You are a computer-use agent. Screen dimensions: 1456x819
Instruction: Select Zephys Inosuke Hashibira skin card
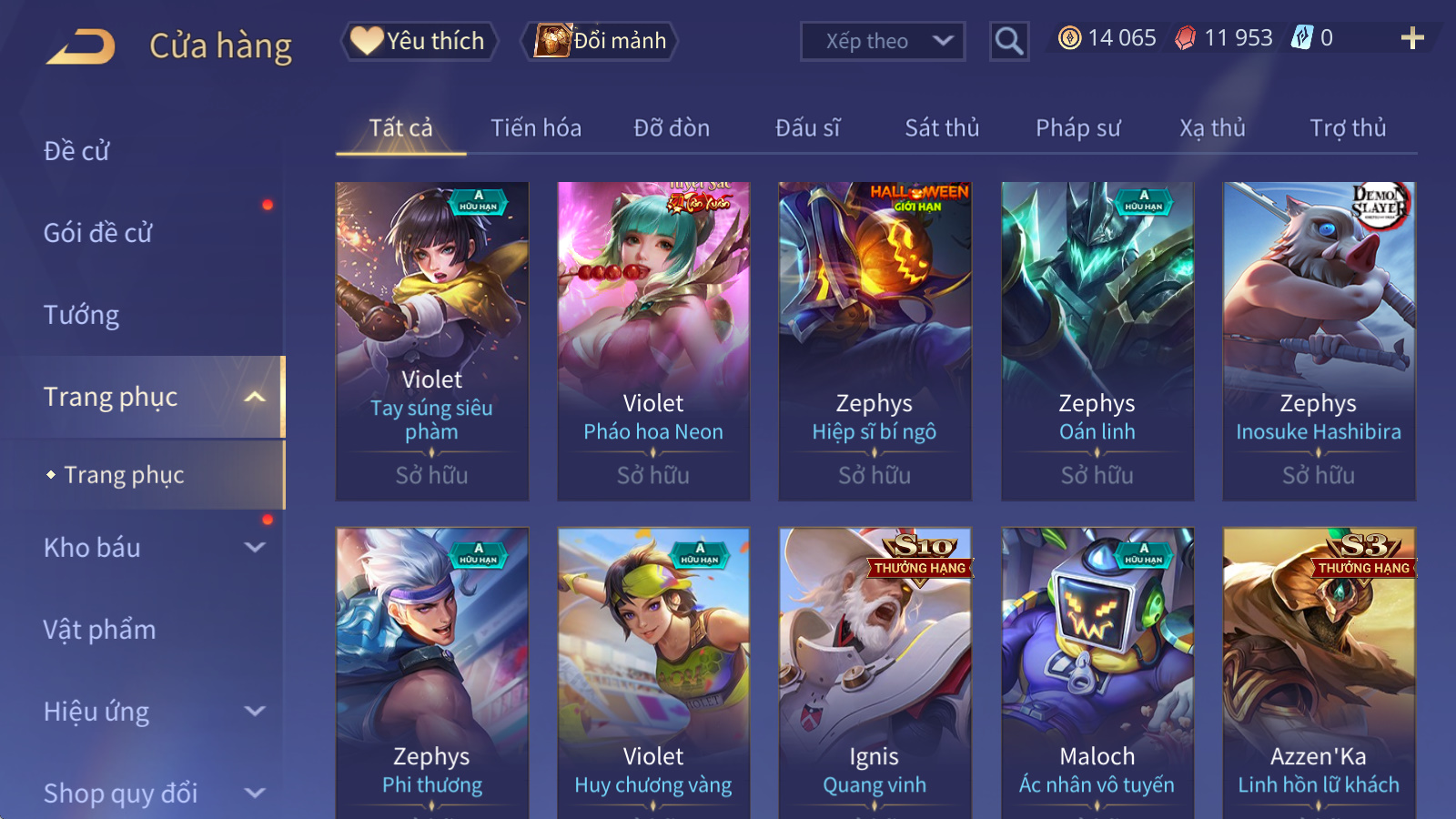[x=1319, y=341]
